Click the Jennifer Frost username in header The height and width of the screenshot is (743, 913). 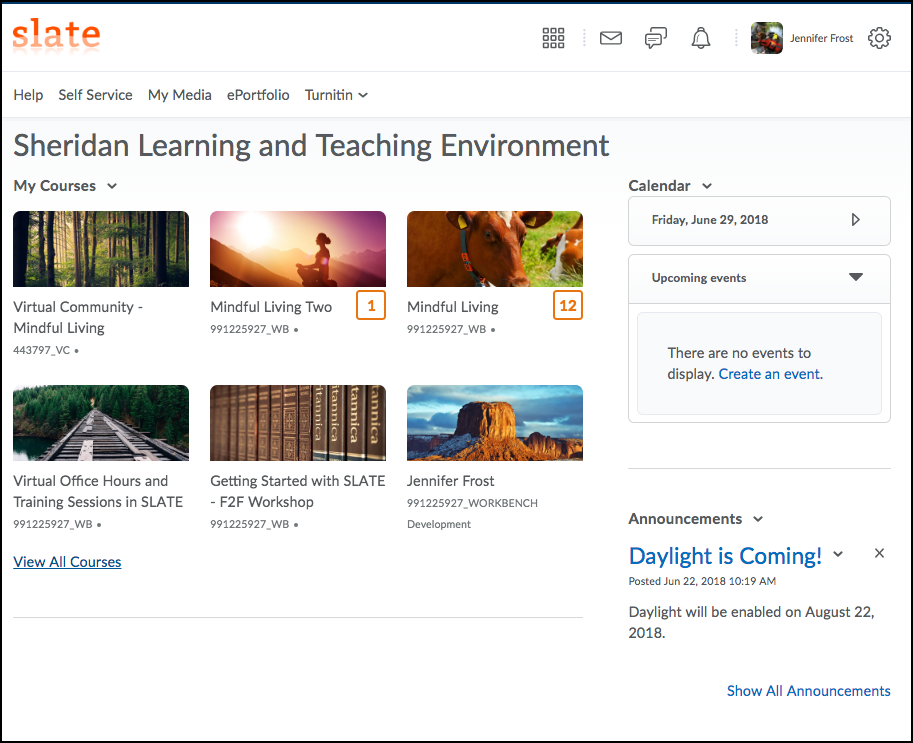(x=821, y=38)
